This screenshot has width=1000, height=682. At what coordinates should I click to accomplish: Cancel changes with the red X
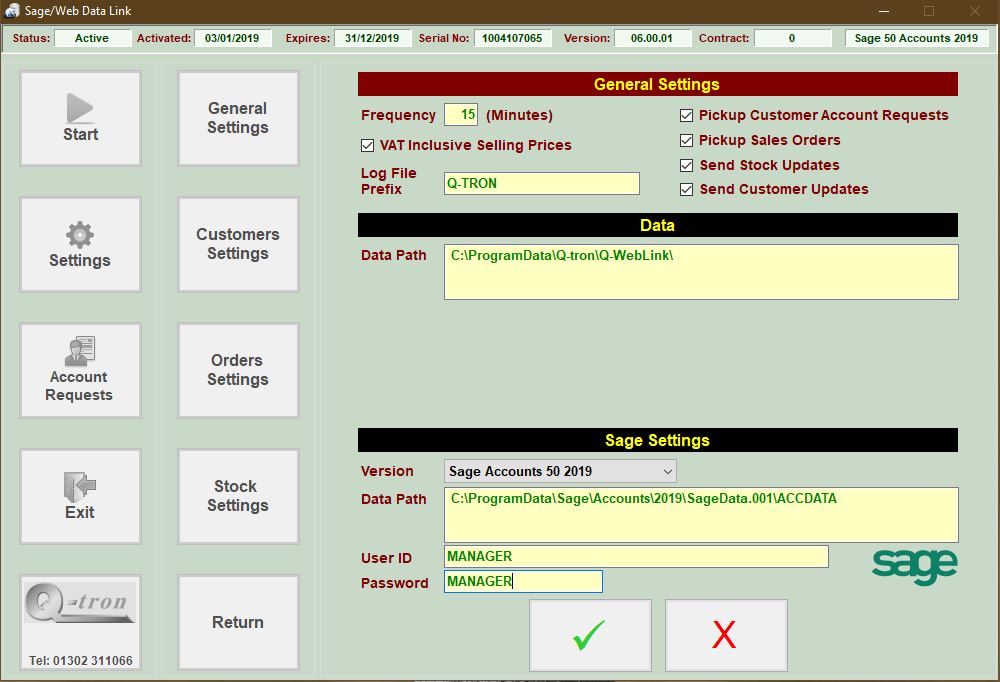[x=726, y=635]
